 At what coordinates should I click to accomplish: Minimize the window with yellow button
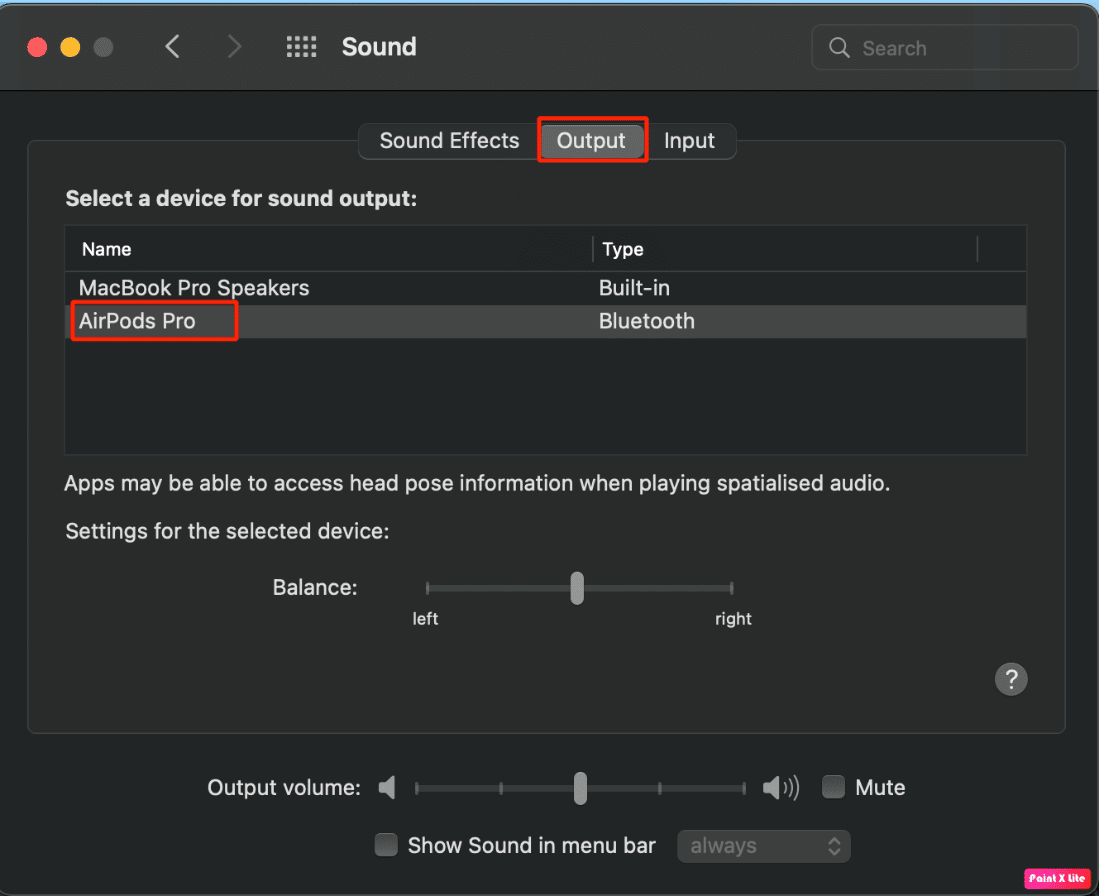tap(70, 47)
